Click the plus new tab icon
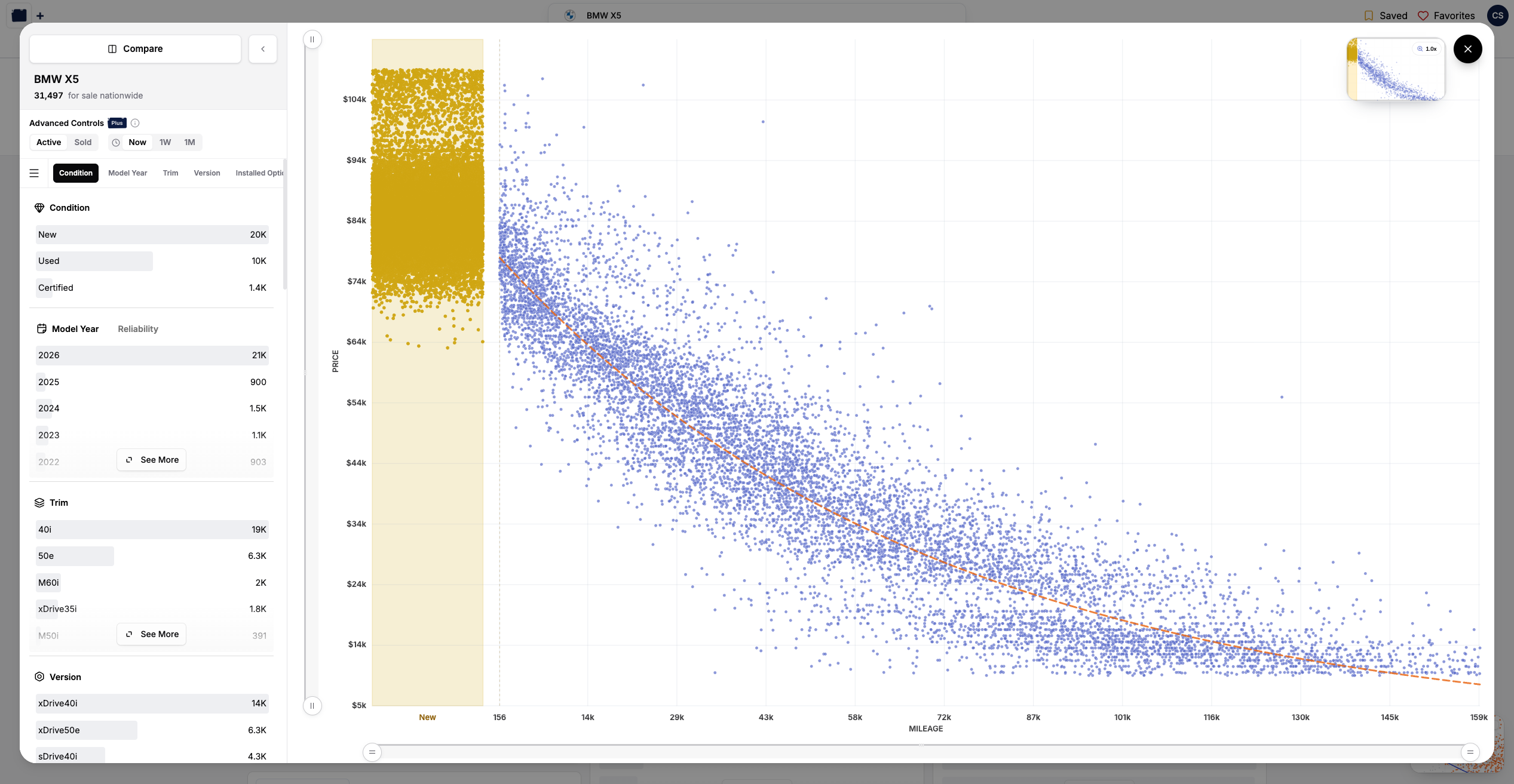This screenshot has width=1514, height=784. click(x=40, y=16)
